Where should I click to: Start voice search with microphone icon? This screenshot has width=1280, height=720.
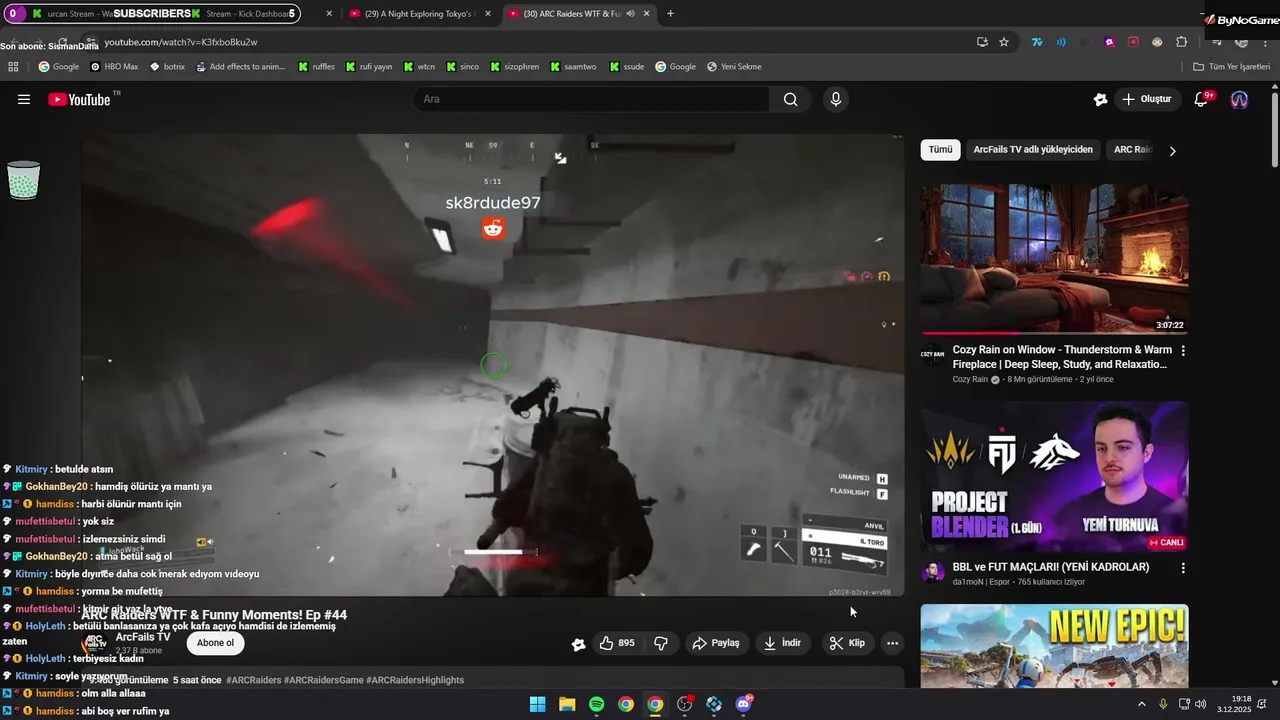[x=836, y=99]
